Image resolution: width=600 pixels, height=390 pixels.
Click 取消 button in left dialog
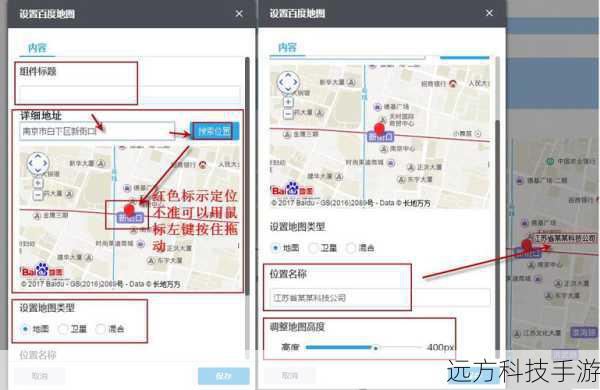(x=40, y=376)
